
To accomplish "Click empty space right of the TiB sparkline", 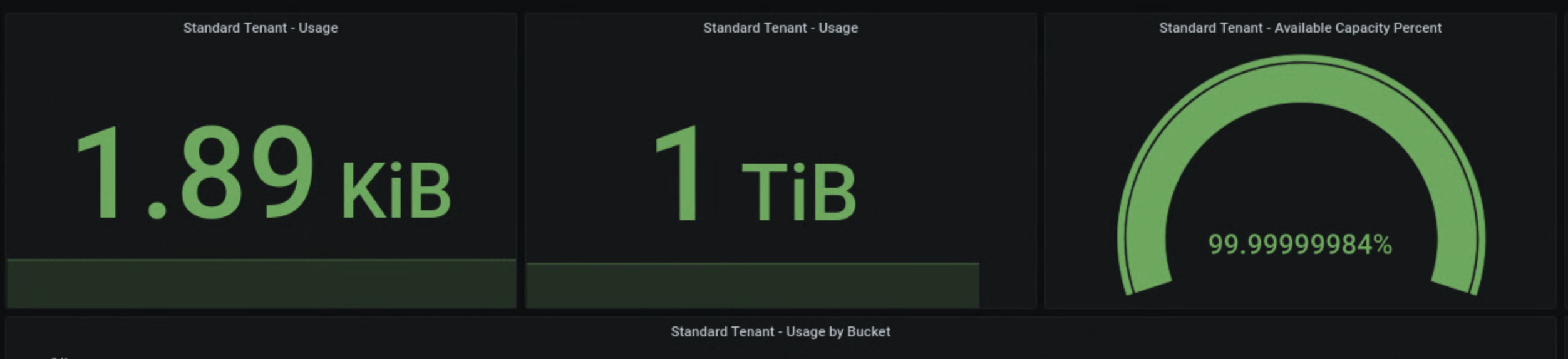I will (1008, 285).
